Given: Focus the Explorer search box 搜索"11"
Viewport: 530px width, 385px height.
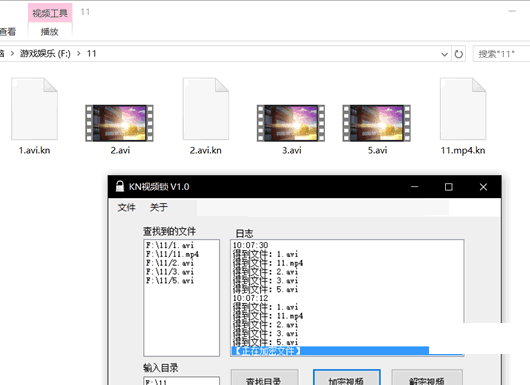Looking at the screenshot, I should coord(502,54).
